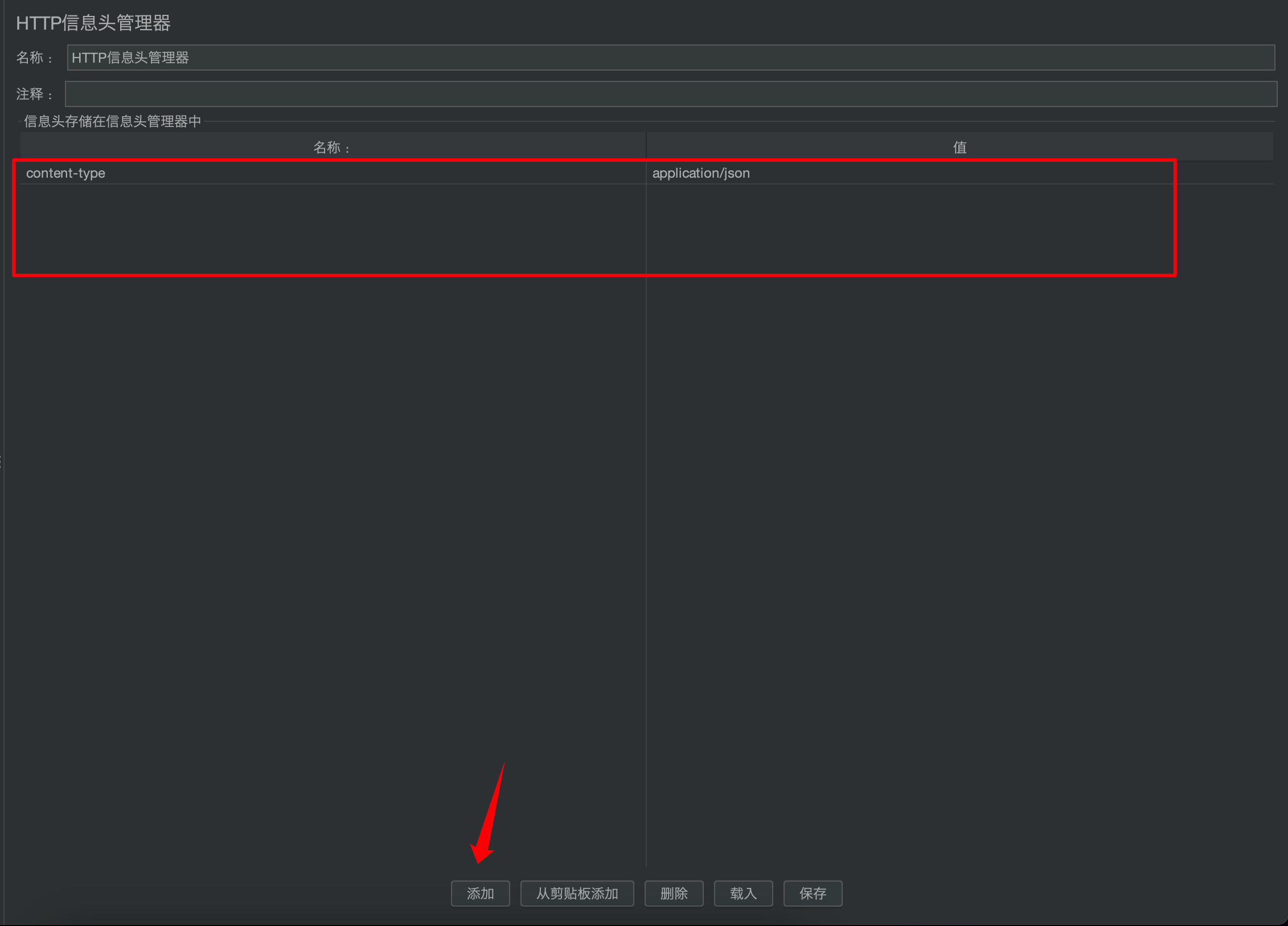Click the 信息头存储在信息头管理器中 group label

point(112,121)
